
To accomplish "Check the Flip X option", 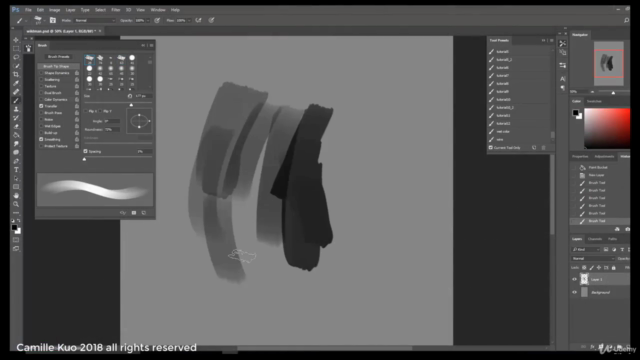I will pyautogui.click(x=86, y=111).
